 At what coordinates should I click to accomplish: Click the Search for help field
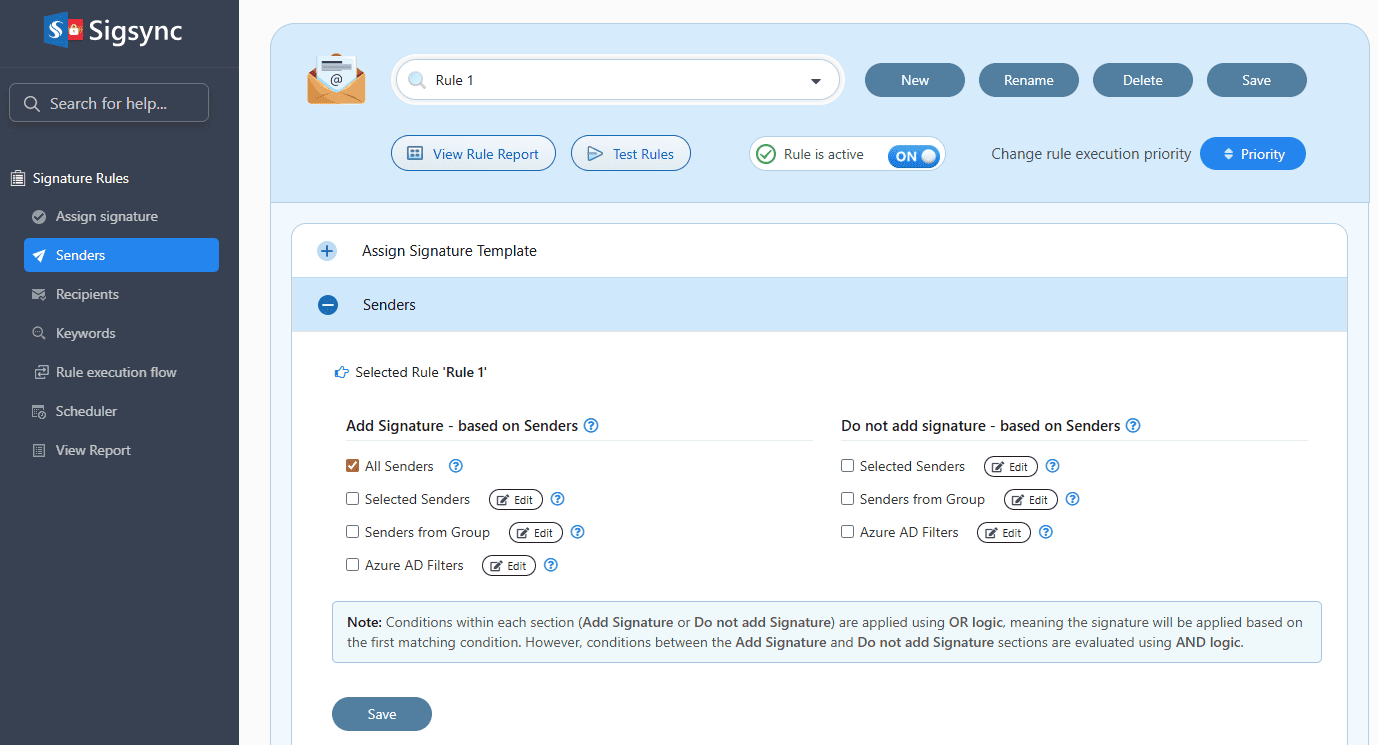pyautogui.click(x=109, y=103)
